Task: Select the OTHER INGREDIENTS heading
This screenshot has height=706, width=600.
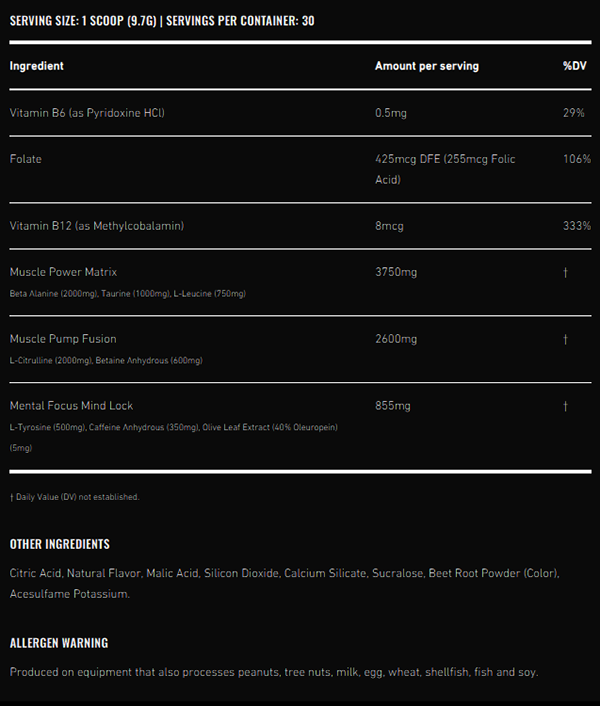Action: pos(60,544)
